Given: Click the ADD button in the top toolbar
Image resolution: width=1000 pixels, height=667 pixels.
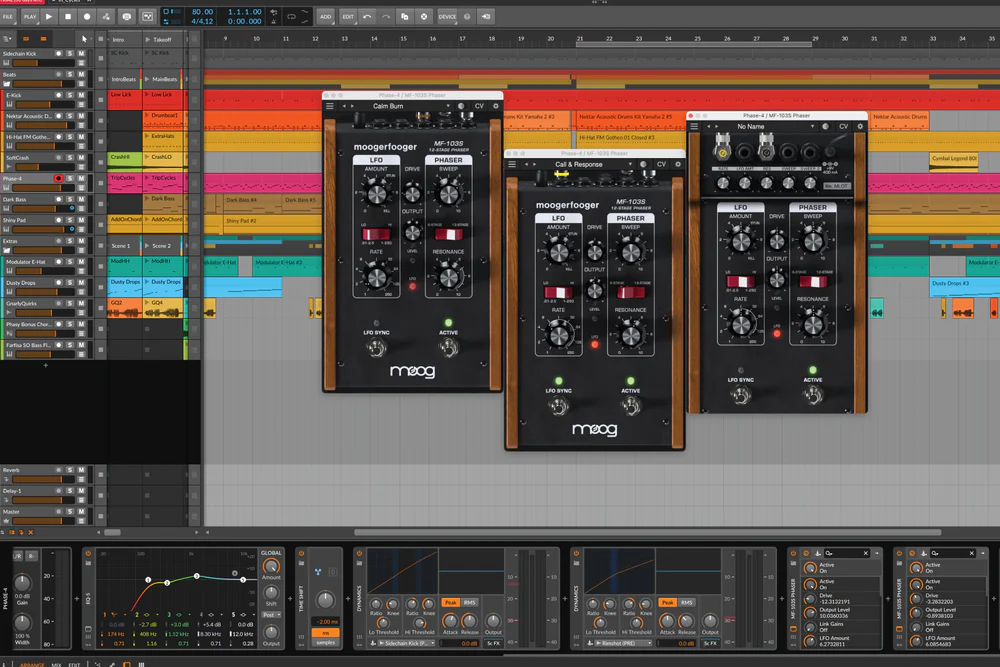Looking at the screenshot, I should pos(325,16).
